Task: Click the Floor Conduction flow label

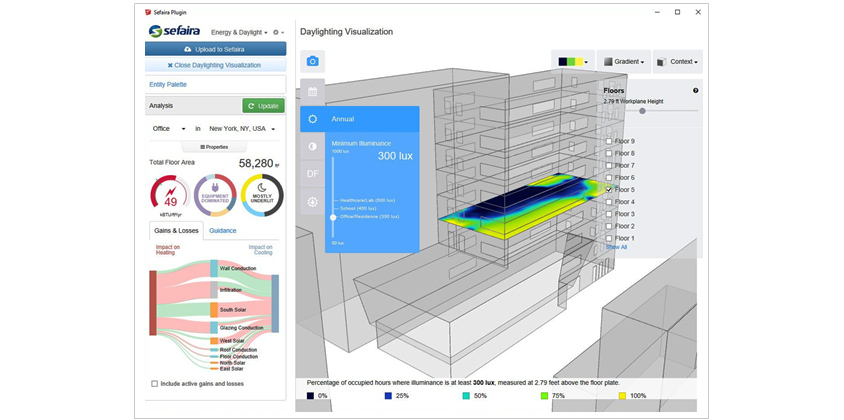Action: point(238,356)
